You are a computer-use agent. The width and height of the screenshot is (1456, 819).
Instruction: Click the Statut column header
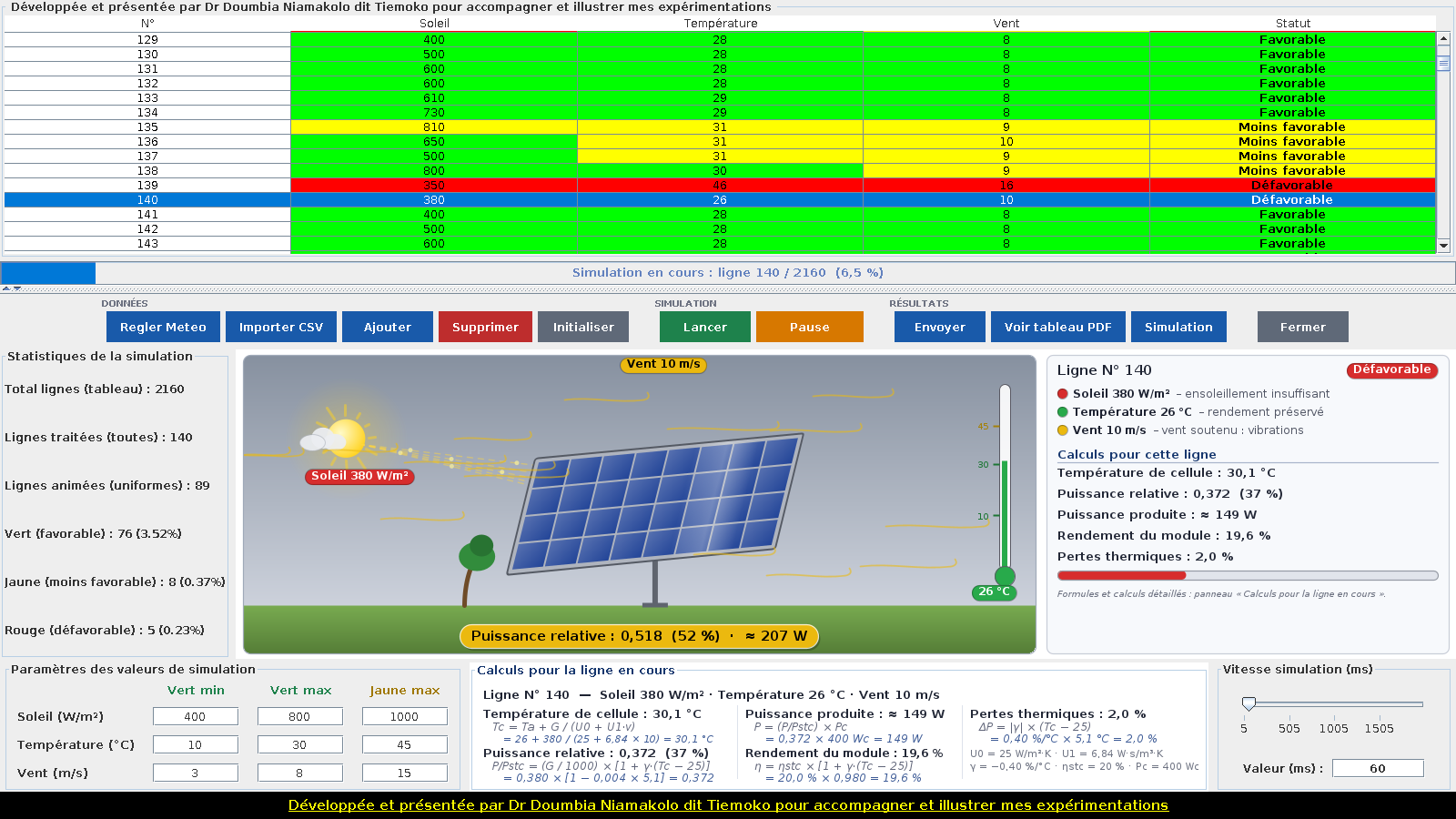[x=1293, y=24]
